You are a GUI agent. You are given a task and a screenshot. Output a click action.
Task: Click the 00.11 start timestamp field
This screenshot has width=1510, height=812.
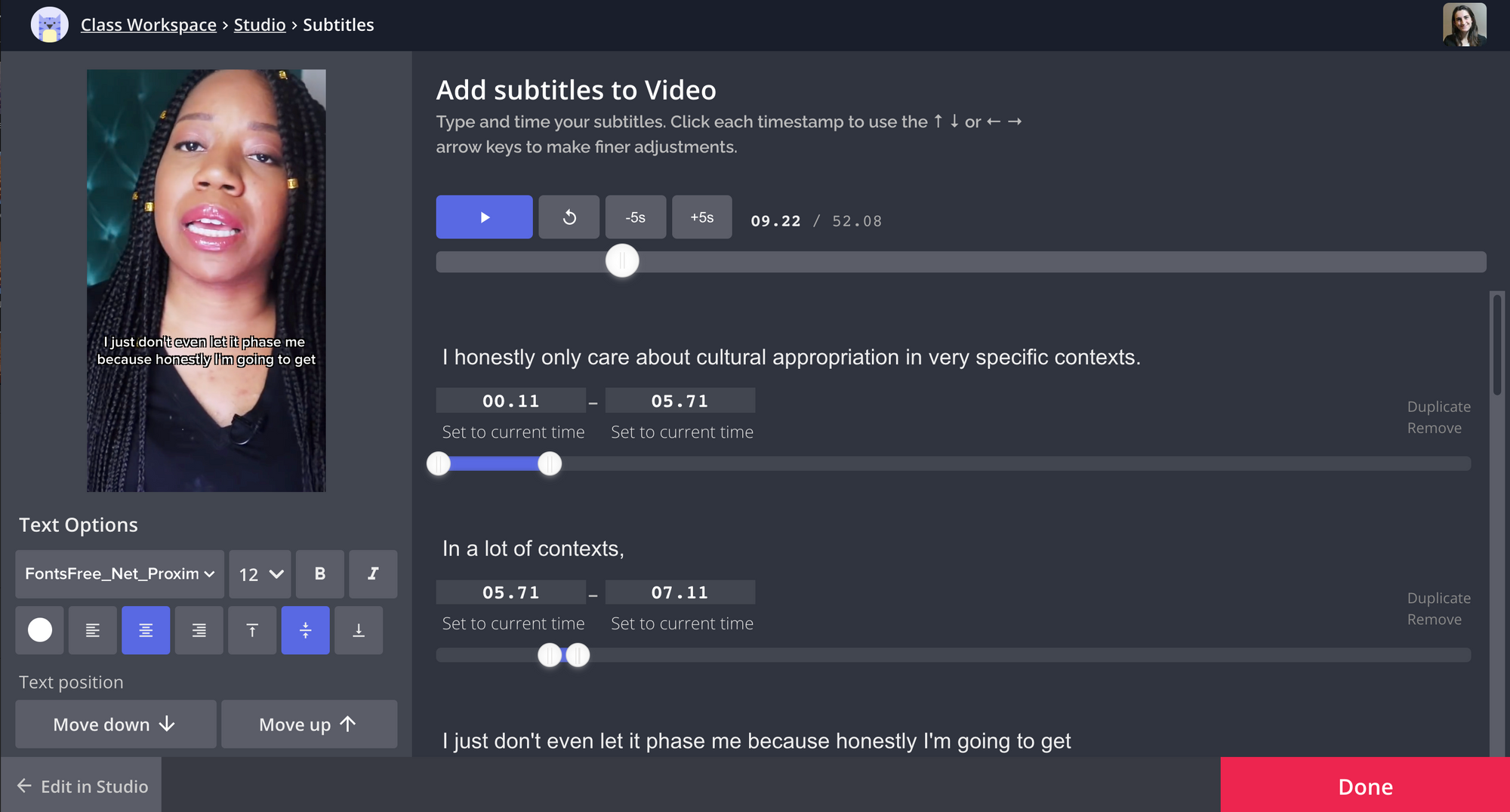coord(511,401)
